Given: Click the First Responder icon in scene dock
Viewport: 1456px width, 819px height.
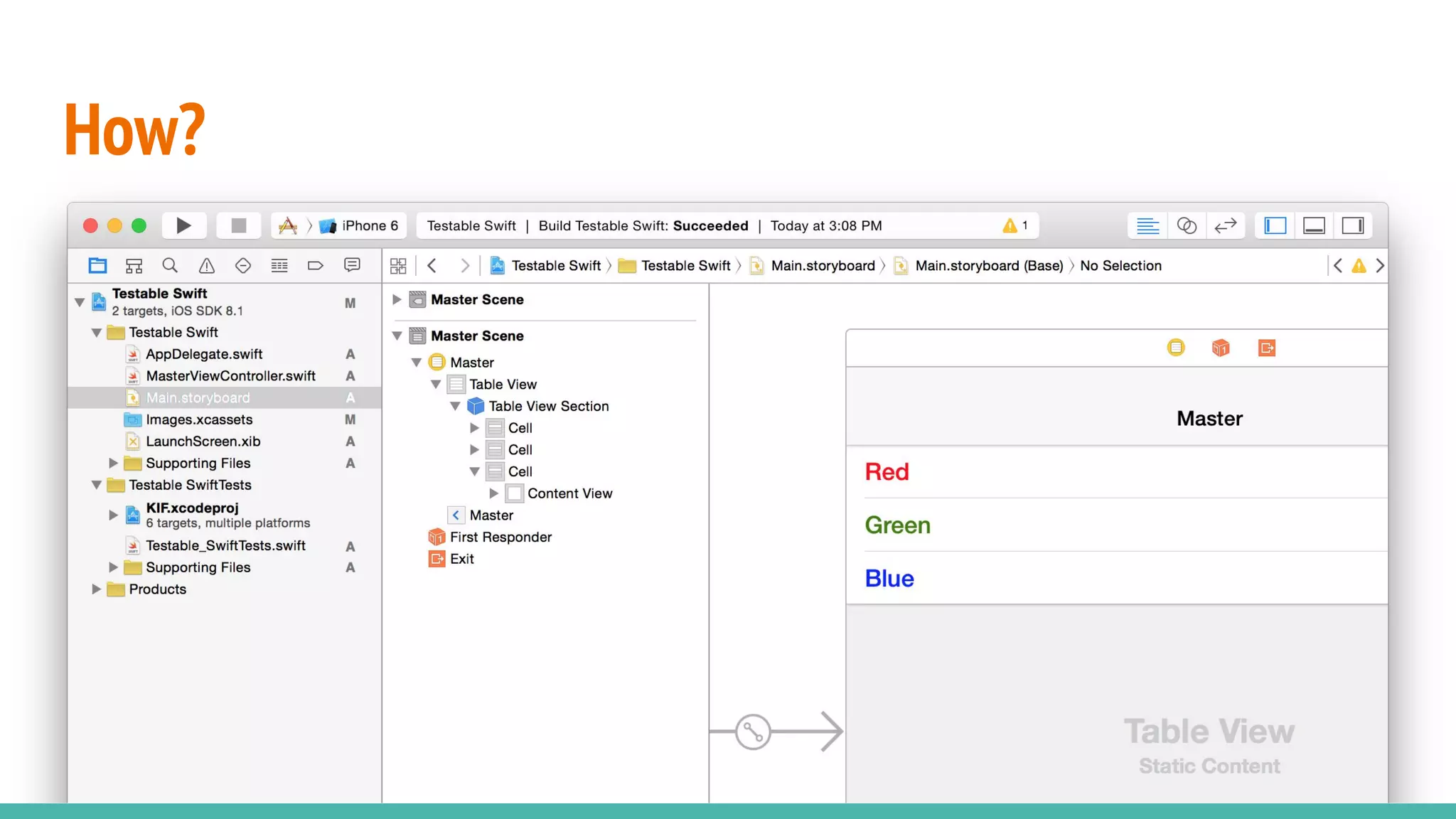Looking at the screenshot, I should 1221,348.
